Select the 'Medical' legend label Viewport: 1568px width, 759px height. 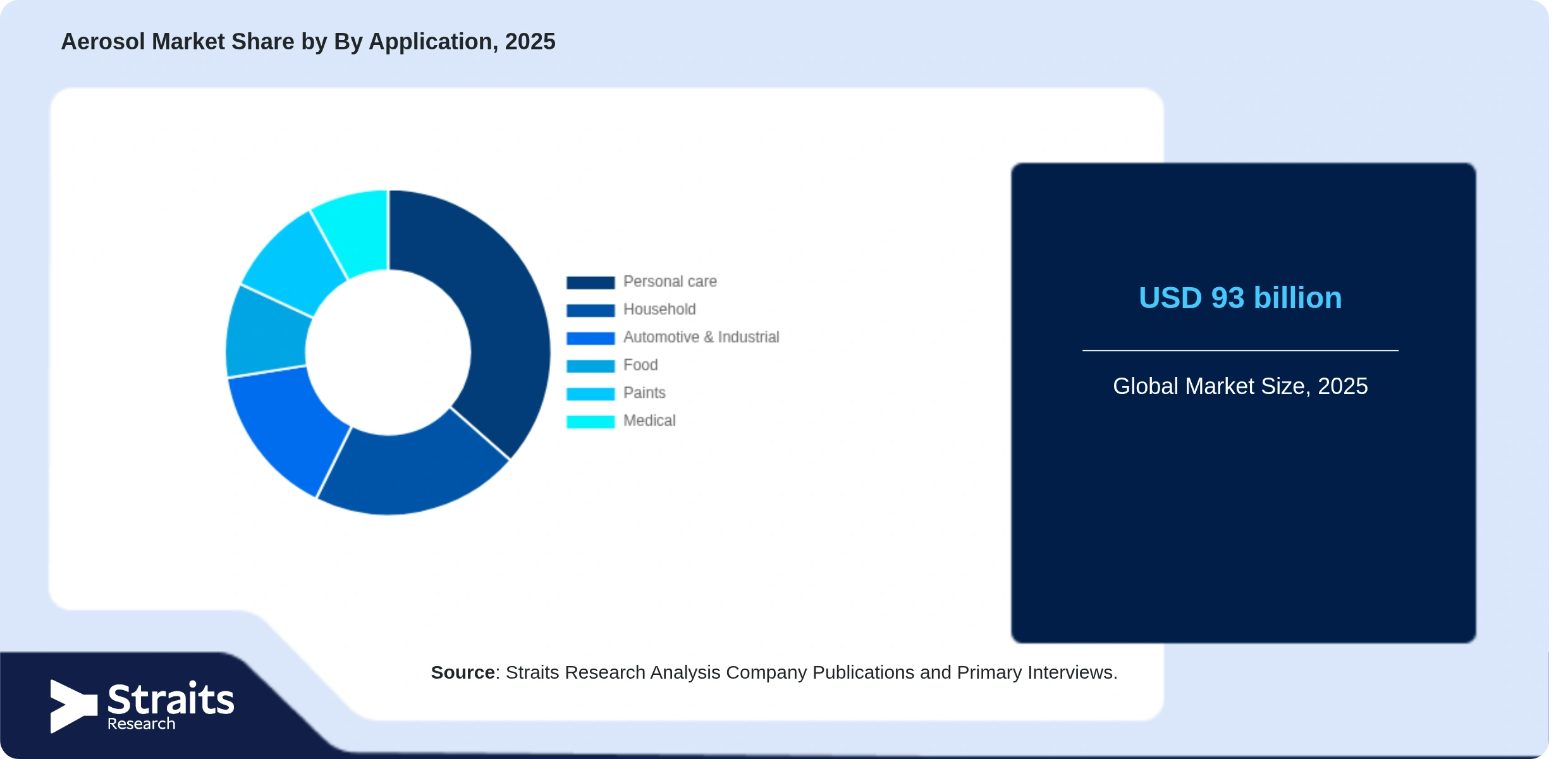649,421
